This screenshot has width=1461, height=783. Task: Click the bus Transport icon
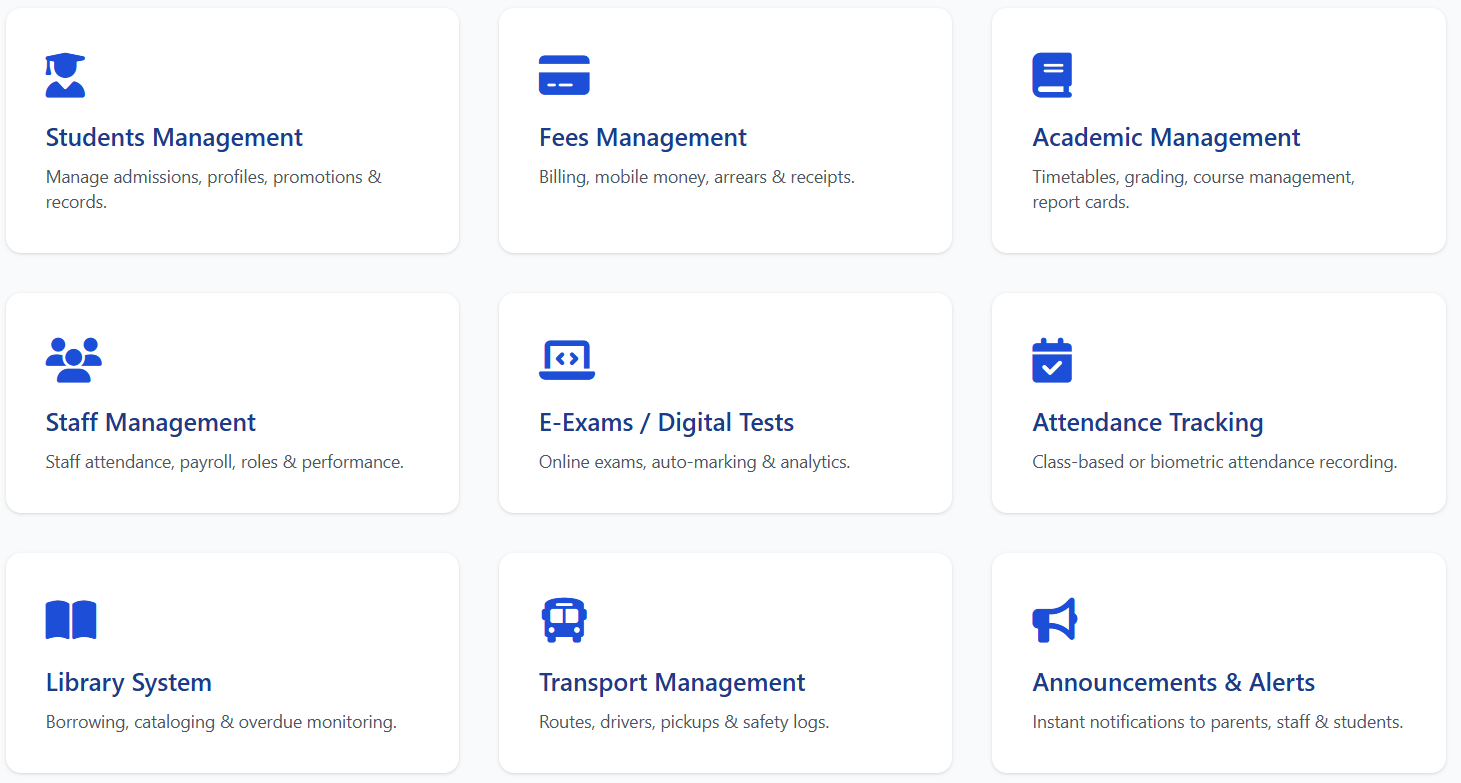point(564,620)
